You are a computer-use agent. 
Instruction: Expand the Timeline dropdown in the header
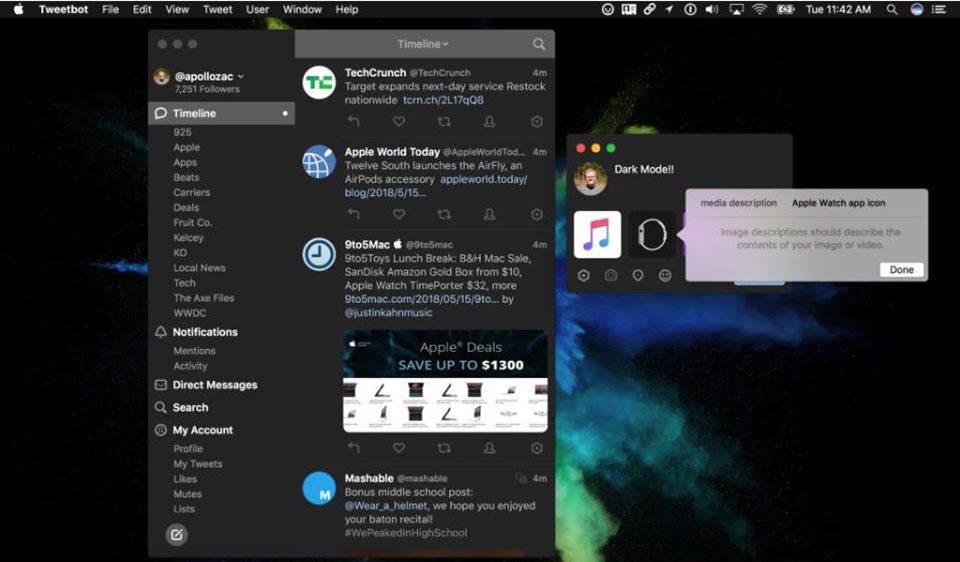pos(423,44)
